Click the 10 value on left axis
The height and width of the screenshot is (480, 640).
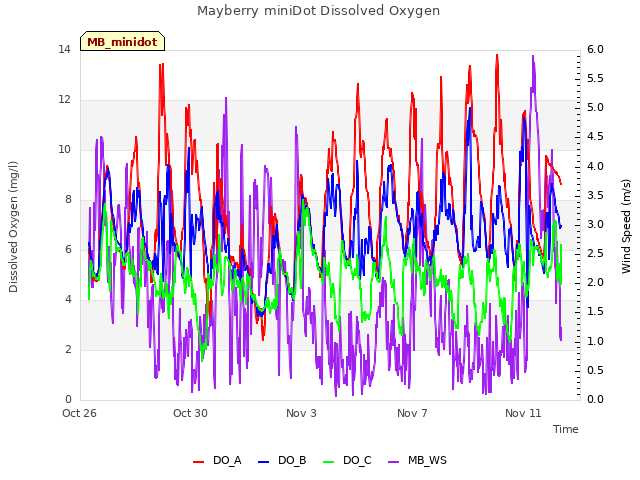tap(64, 149)
